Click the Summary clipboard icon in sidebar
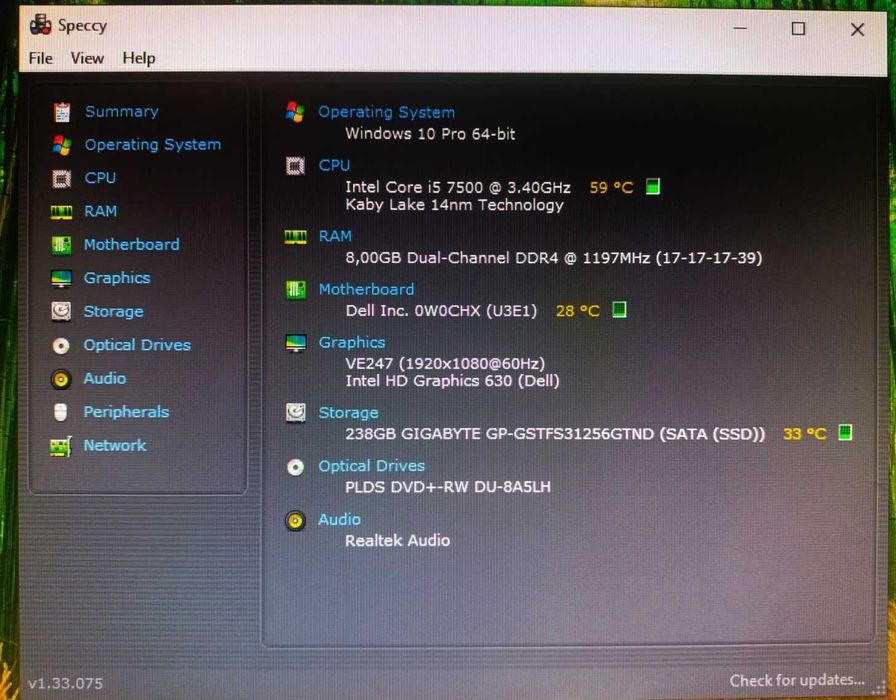The image size is (896, 700). pyautogui.click(x=62, y=112)
